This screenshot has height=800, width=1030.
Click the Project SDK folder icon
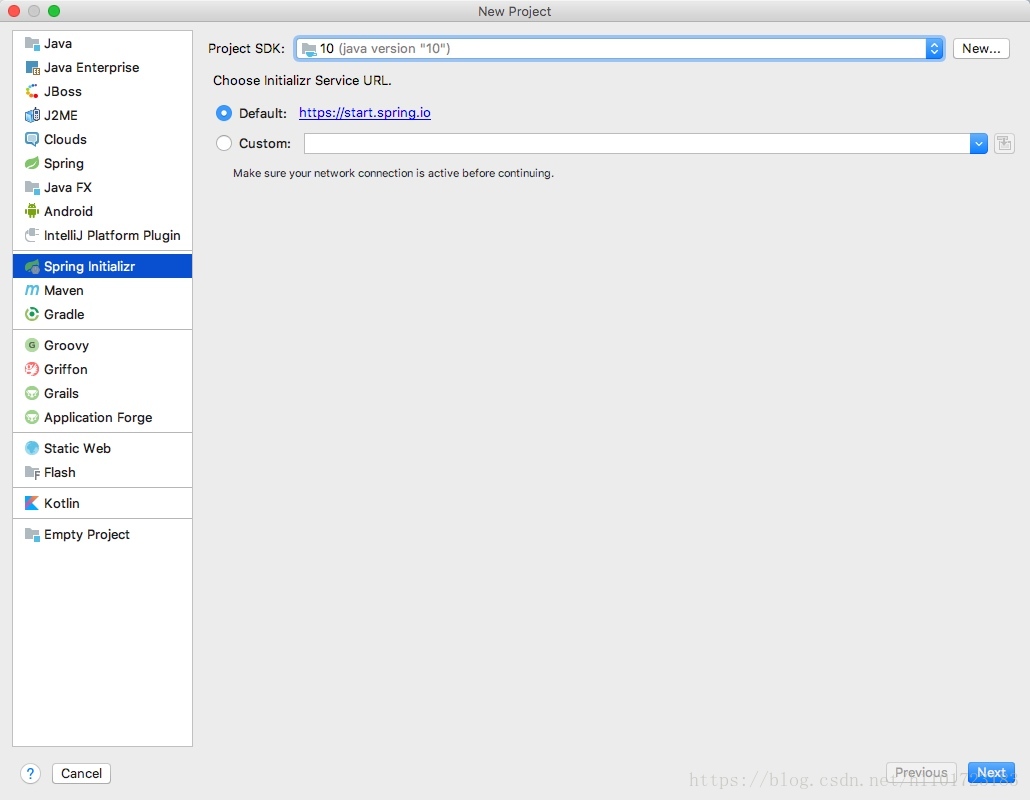click(x=309, y=49)
